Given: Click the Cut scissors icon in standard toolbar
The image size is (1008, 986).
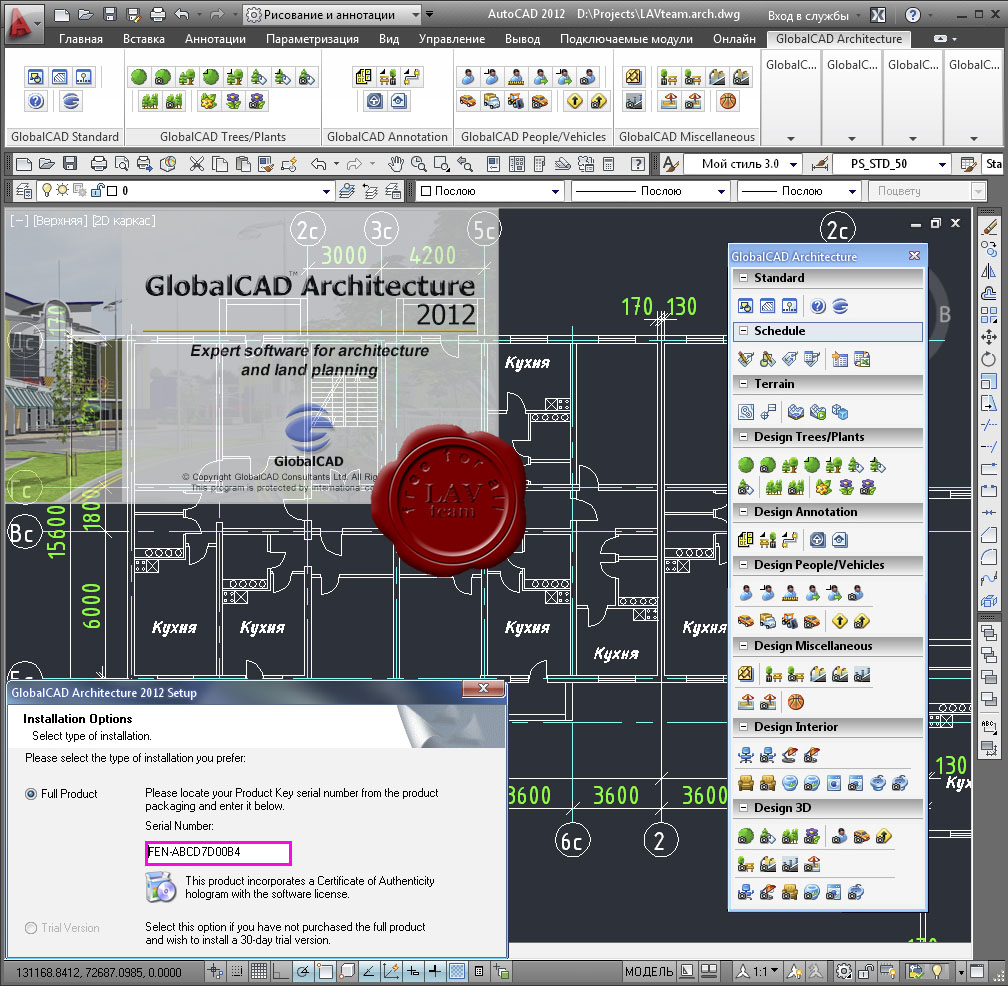Looking at the screenshot, I should click(x=197, y=164).
